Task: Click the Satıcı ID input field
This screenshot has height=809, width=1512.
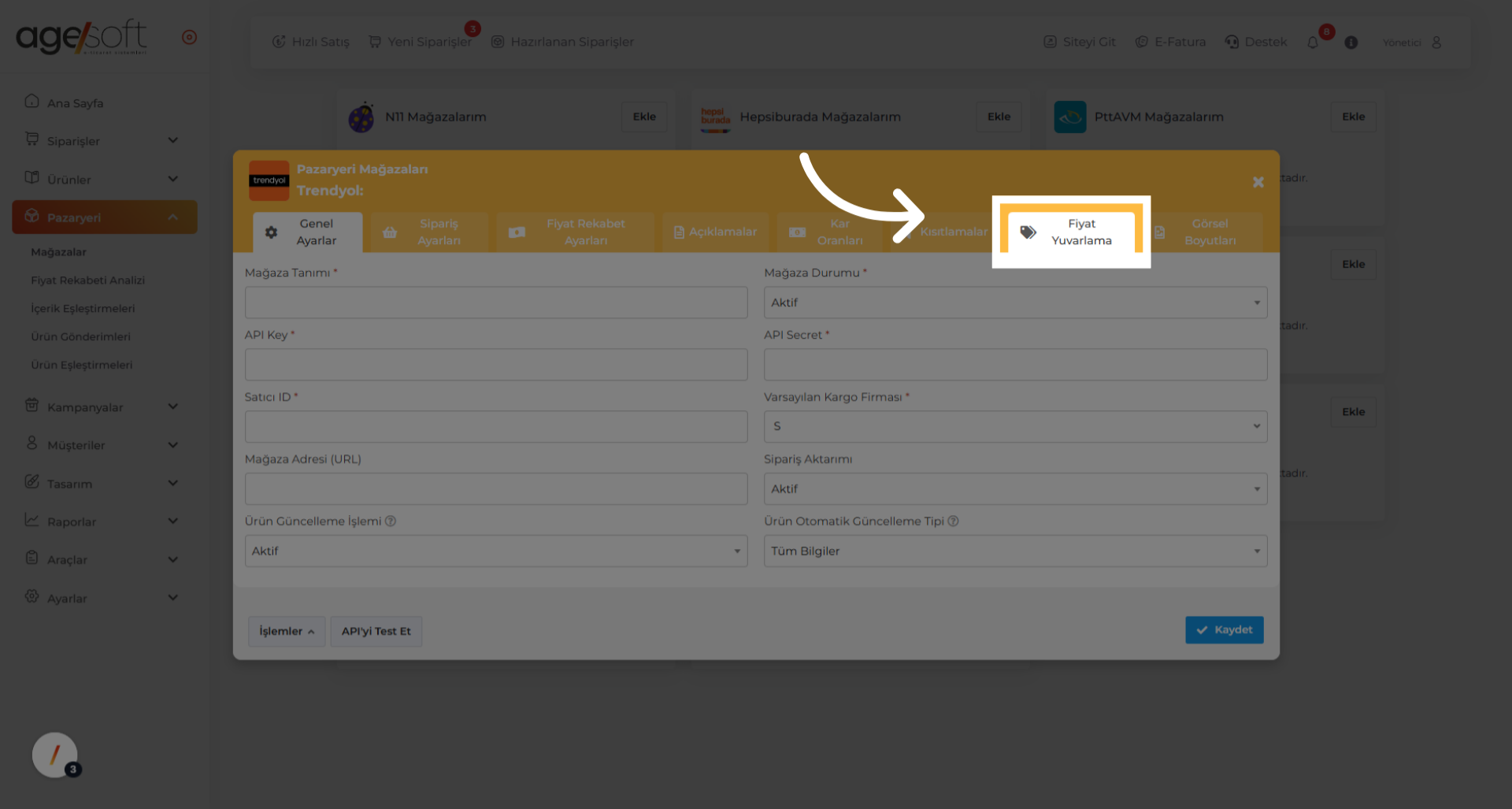Action: point(496,426)
